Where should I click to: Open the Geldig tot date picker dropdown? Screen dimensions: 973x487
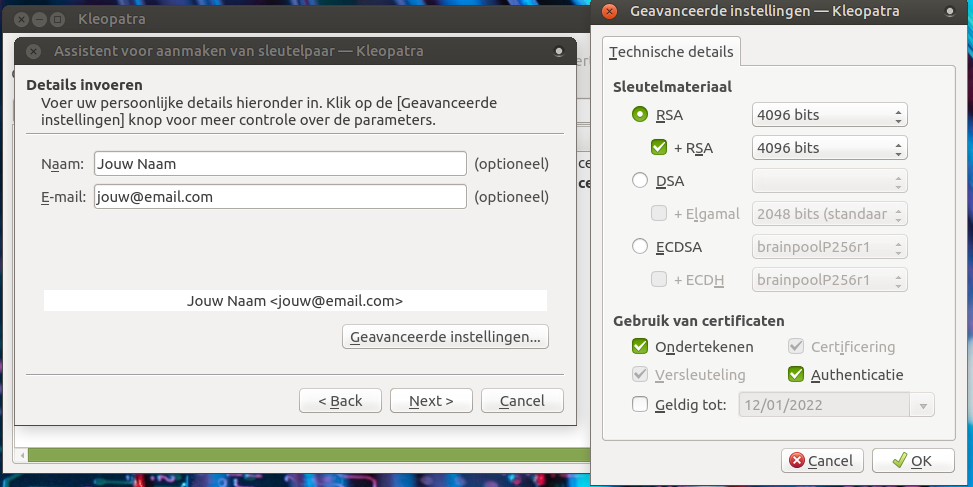(x=922, y=405)
